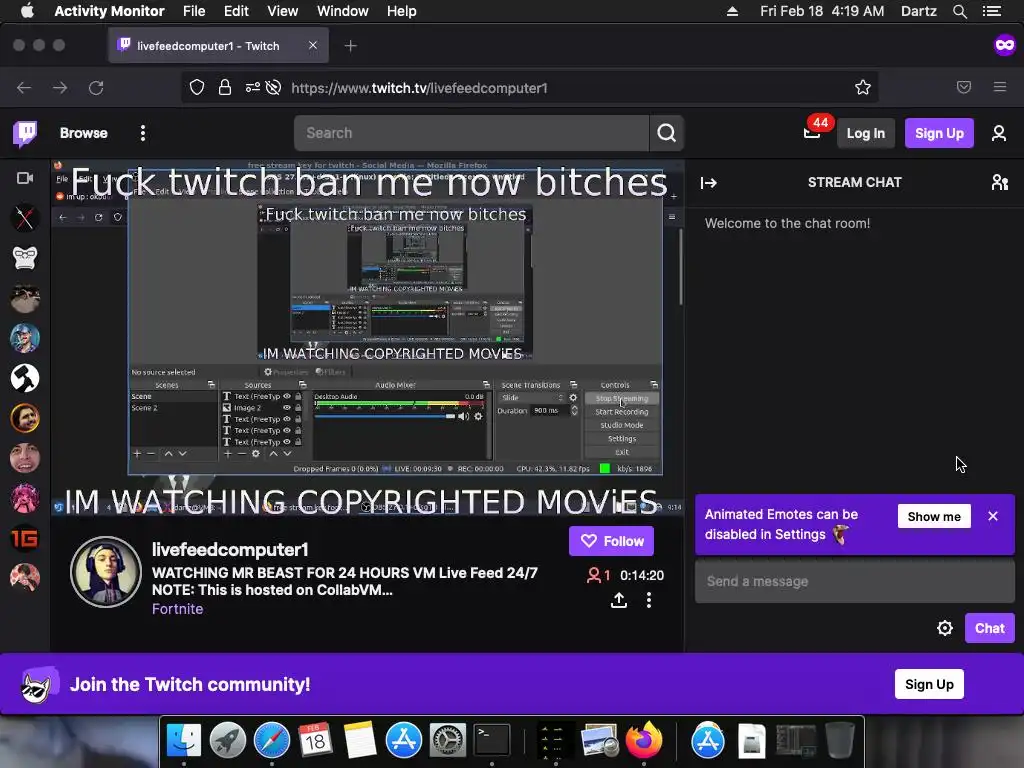Click the Log In button

[865, 133]
